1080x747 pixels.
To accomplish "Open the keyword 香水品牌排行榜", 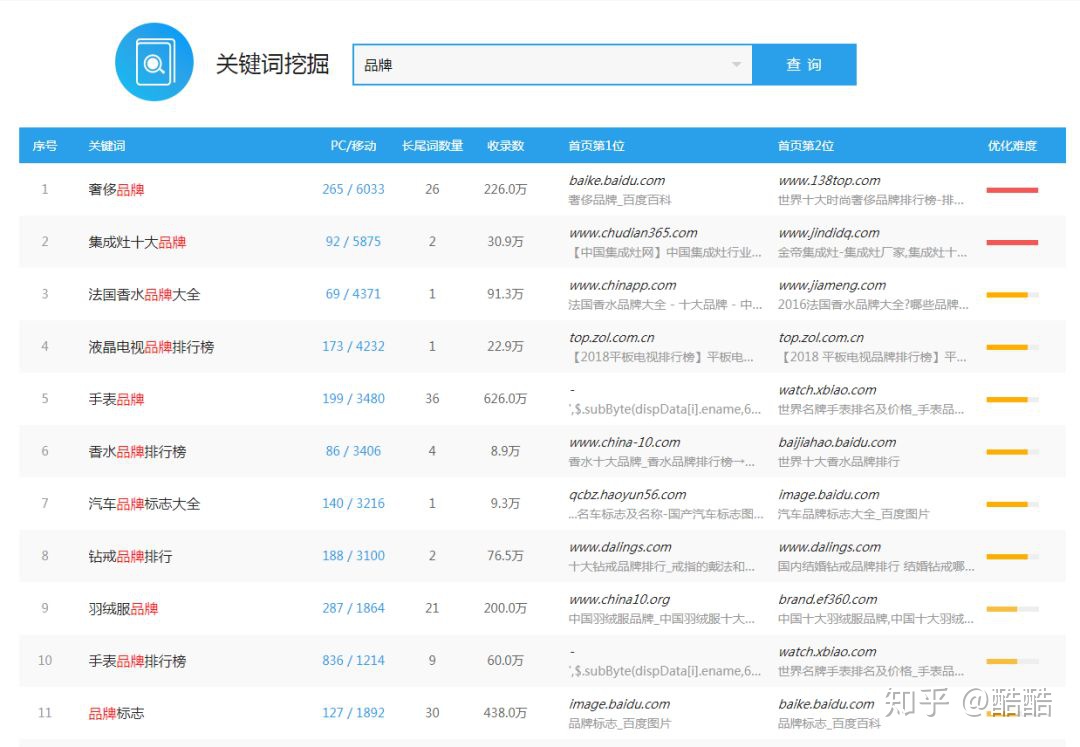I will pyautogui.click(x=137, y=451).
